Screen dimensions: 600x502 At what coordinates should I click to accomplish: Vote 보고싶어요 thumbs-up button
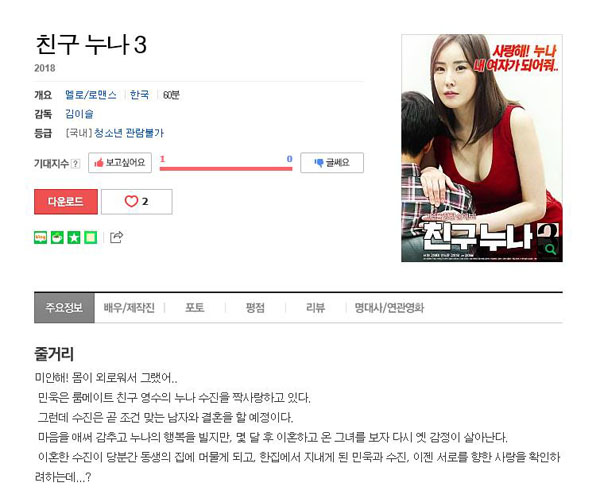click(x=120, y=163)
